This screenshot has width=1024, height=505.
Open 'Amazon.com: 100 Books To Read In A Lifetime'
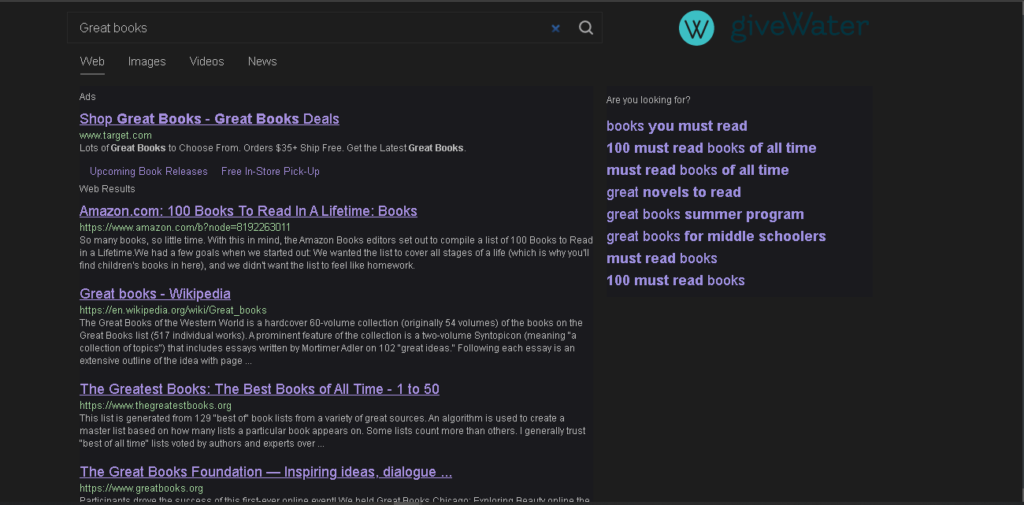[248, 211]
